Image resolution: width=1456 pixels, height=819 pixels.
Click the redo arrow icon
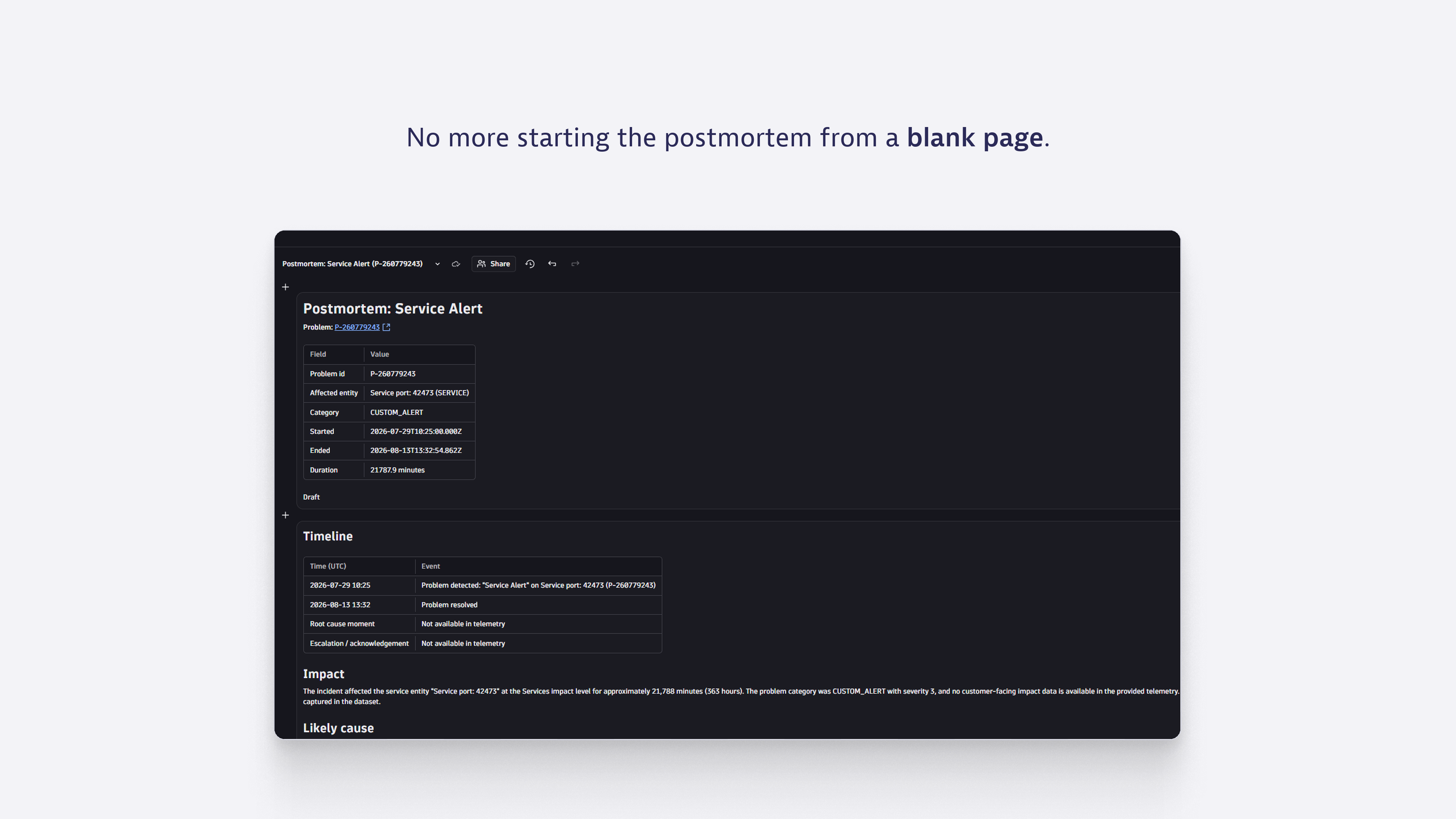click(x=576, y=264)
